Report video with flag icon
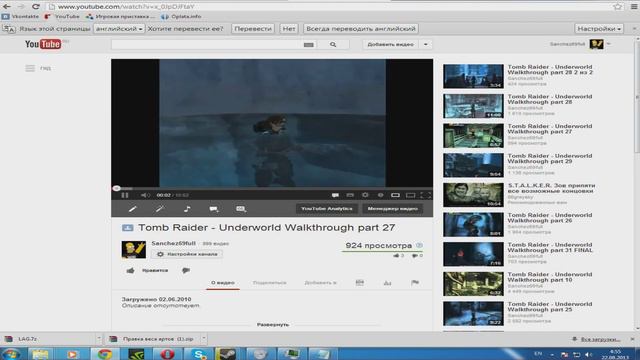640x360 pixels. [x=415, y=282]
